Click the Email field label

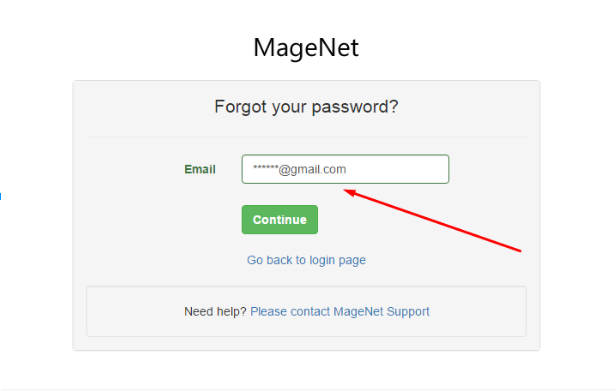(200, 169)
